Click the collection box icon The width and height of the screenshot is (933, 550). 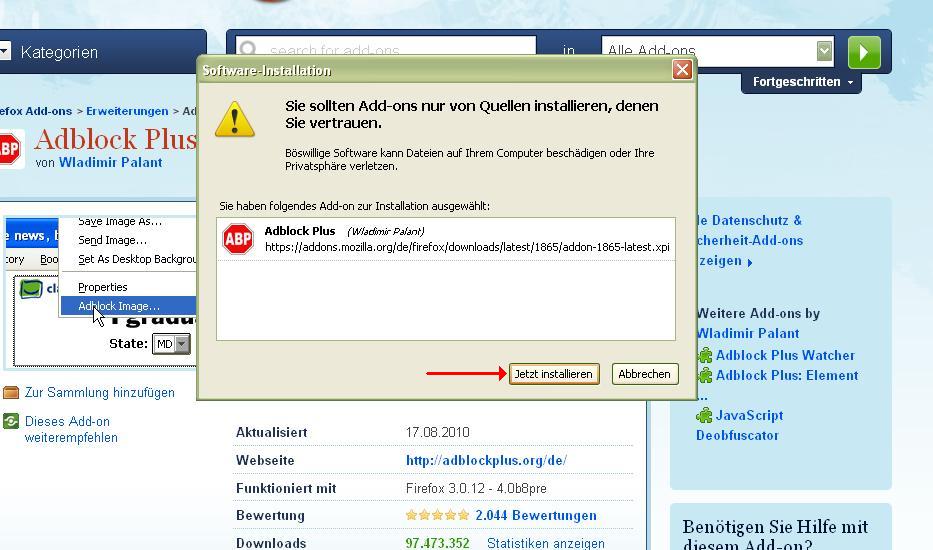(11, 392)
